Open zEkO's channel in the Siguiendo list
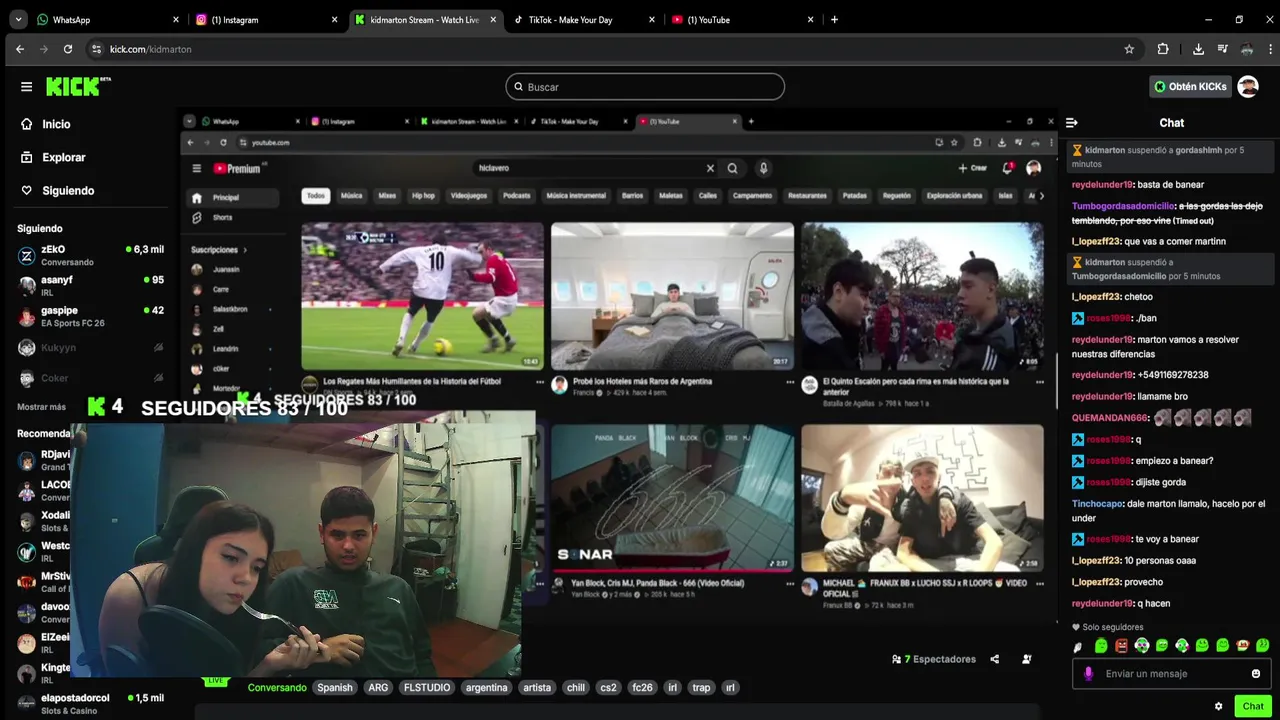Image resolution: width=1280 pixels, height=720 pixels. tap(90, 255)
